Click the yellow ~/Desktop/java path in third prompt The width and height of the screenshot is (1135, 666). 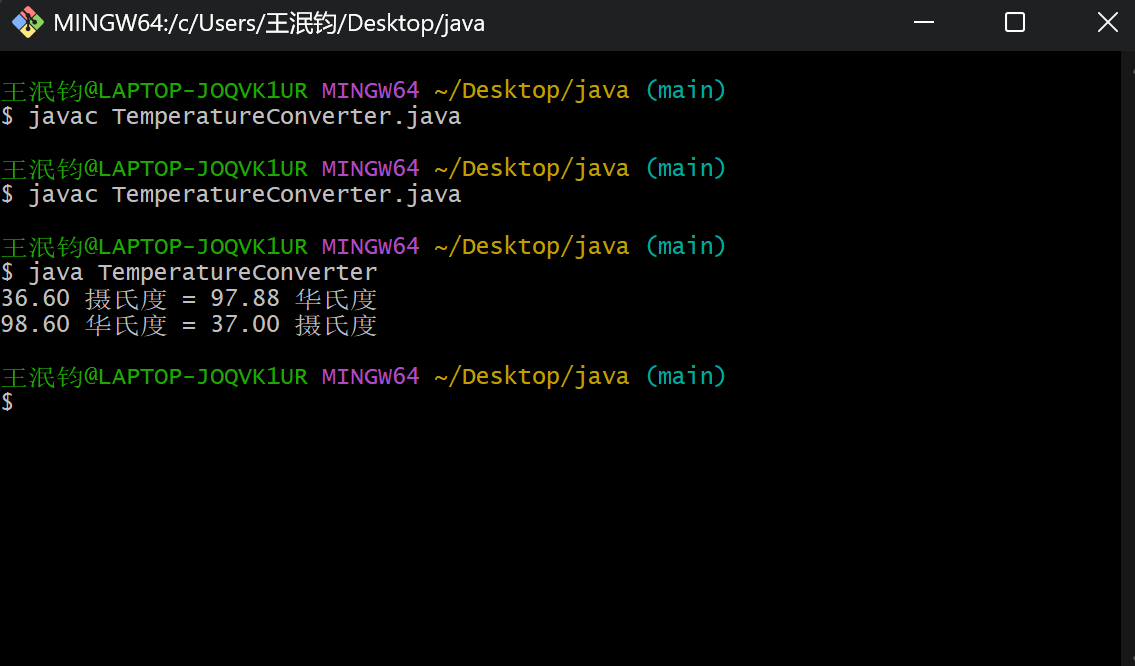coord(531,247)
